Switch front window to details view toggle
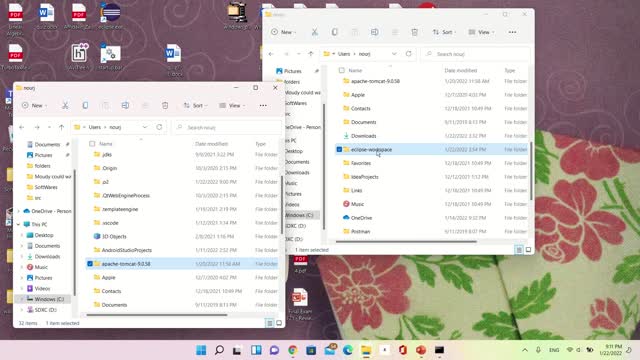Screen dimensions: 640x360 (269, 323)
